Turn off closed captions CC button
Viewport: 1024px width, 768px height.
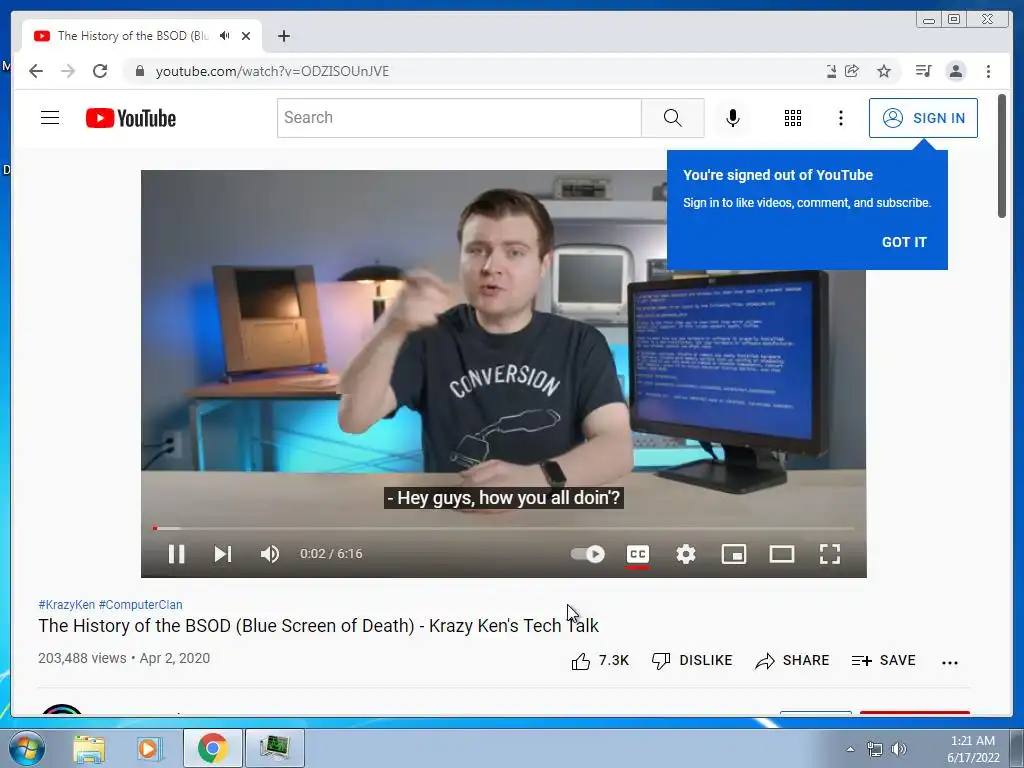(637, 554)
